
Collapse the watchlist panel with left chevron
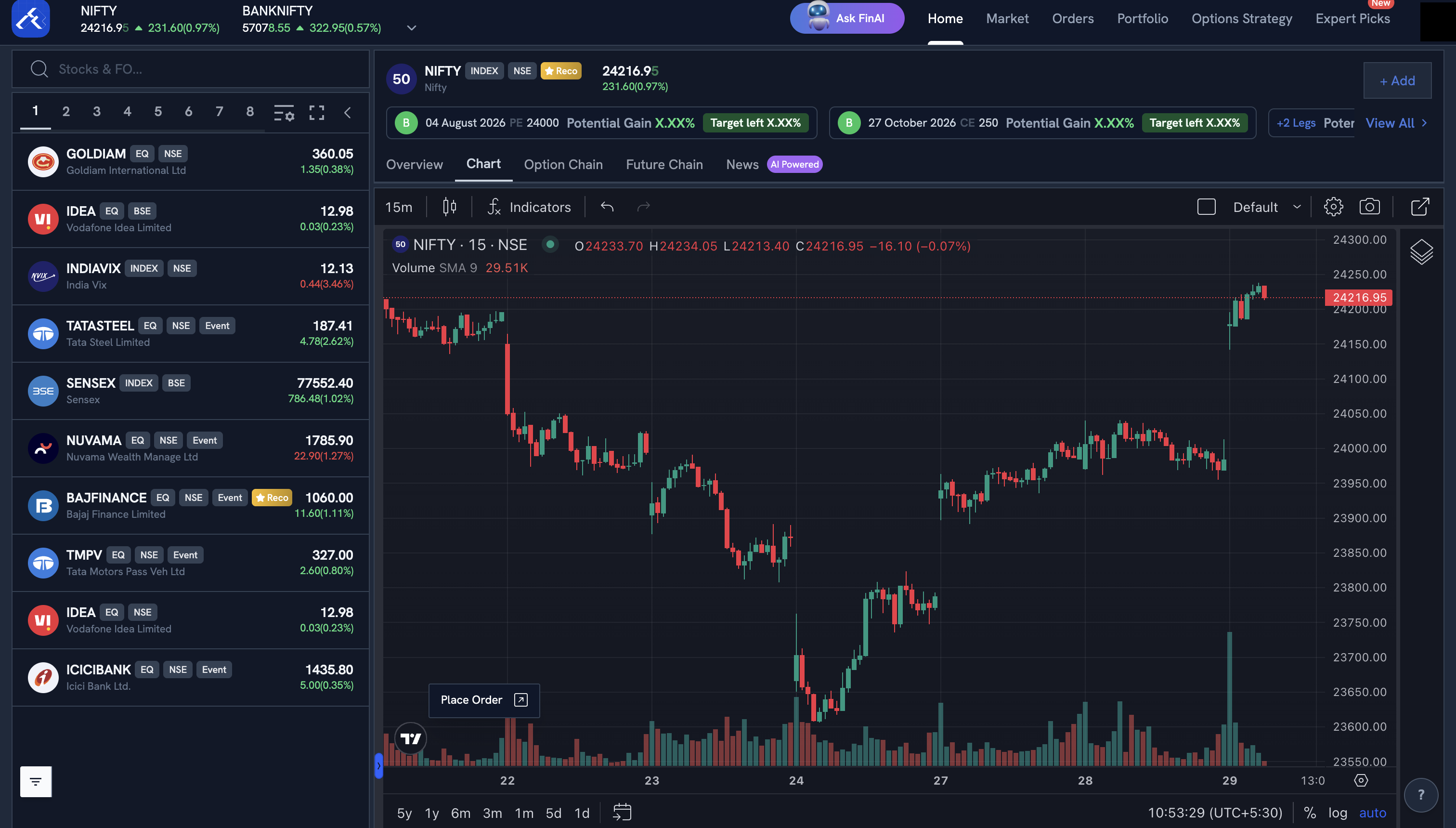[x=347, y=113]
